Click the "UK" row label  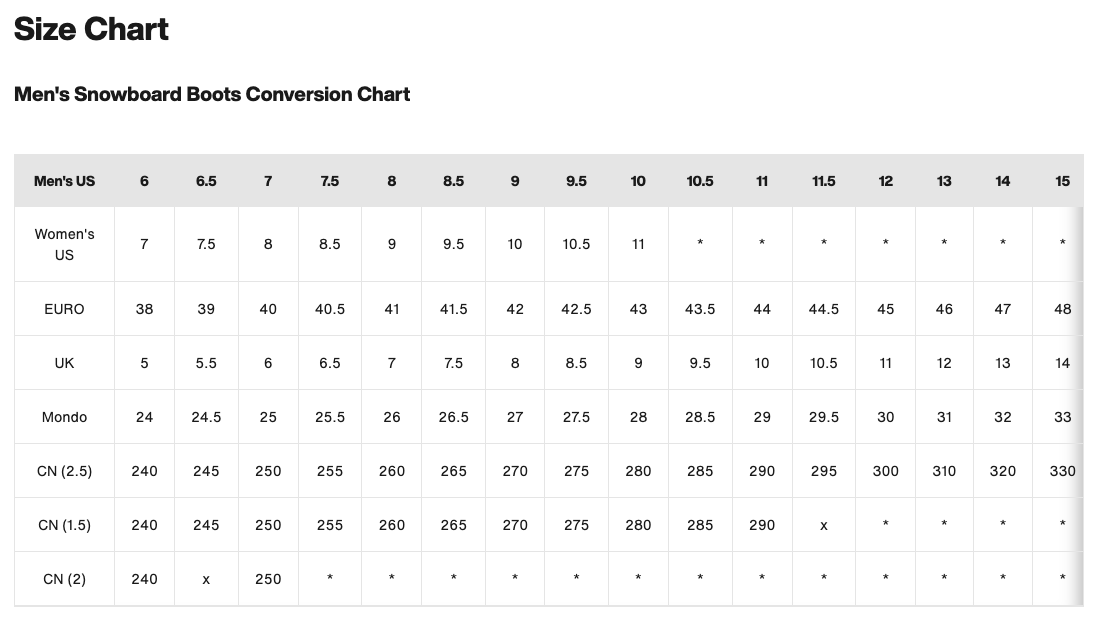[64, 363]
